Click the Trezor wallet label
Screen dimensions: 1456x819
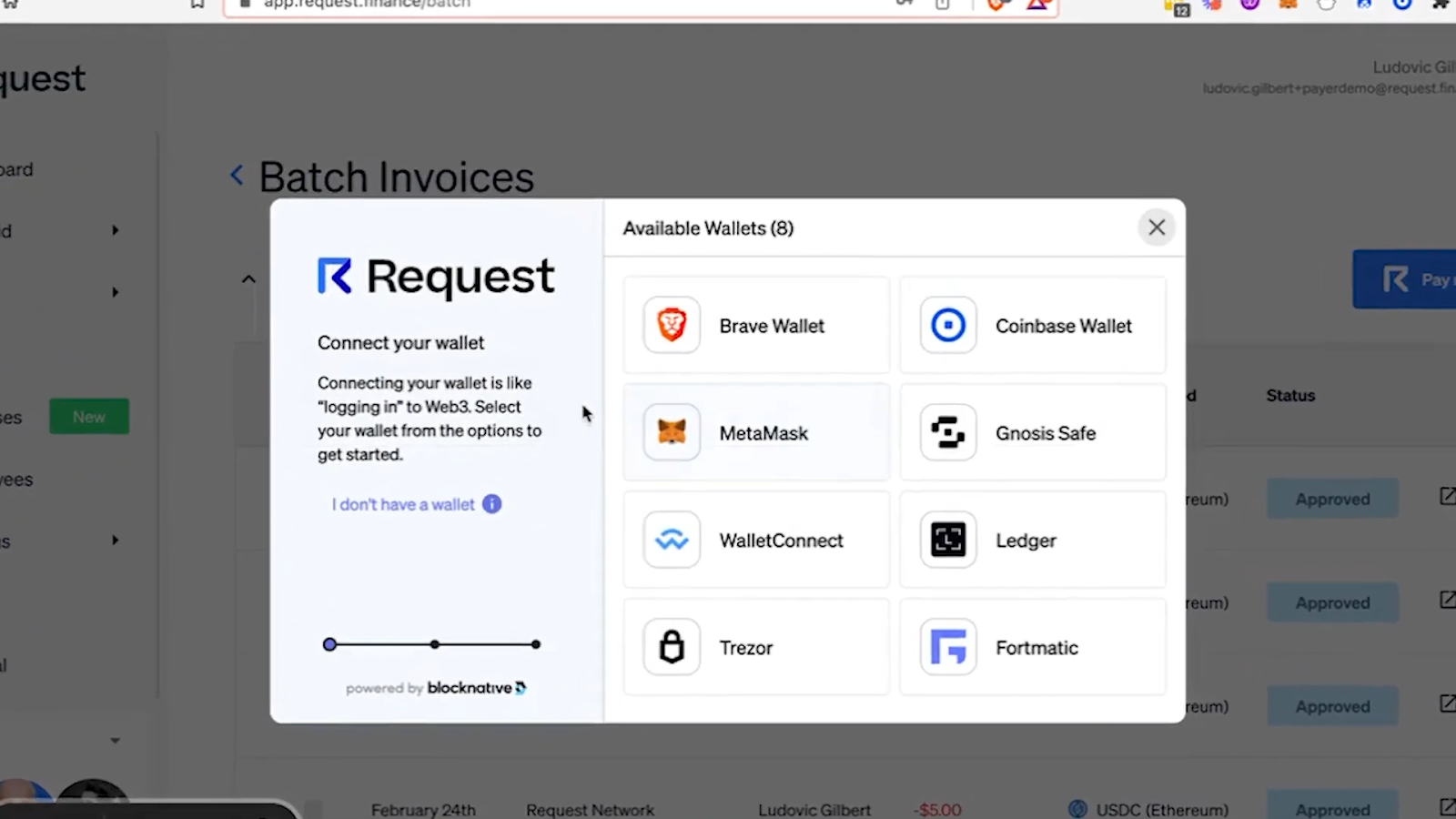pyautogui.click(x=746, y=648)
